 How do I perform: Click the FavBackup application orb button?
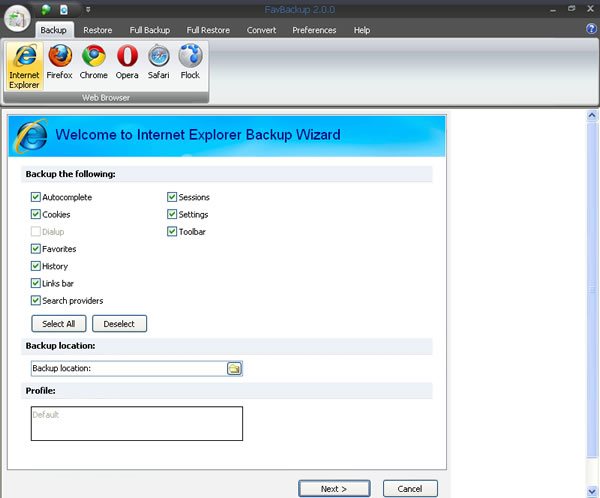(17, 20)
